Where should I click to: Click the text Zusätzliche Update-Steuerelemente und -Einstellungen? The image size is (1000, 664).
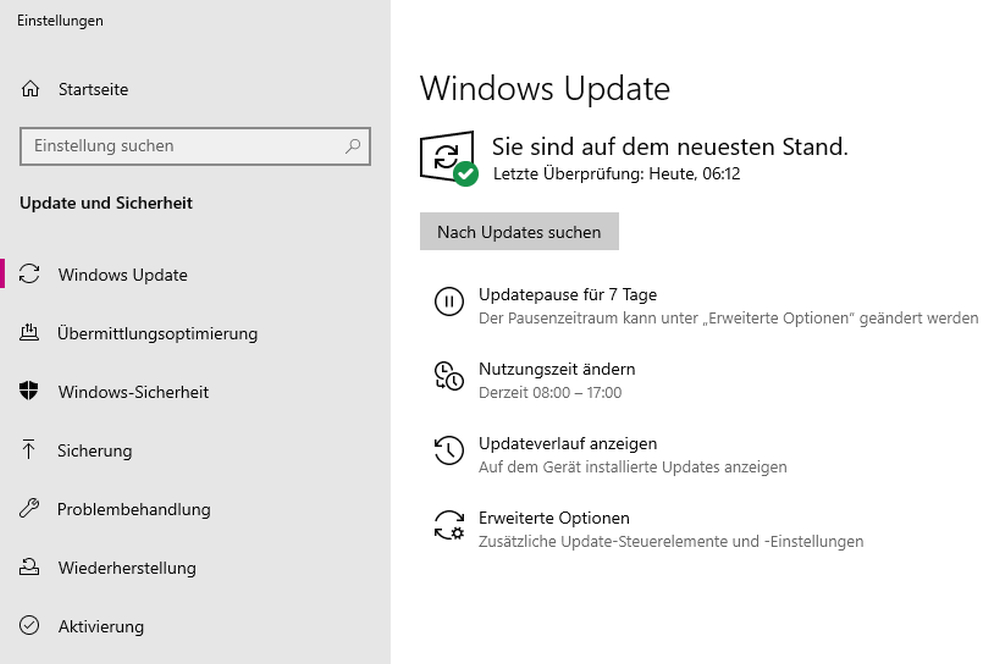(x=671, y=542)
